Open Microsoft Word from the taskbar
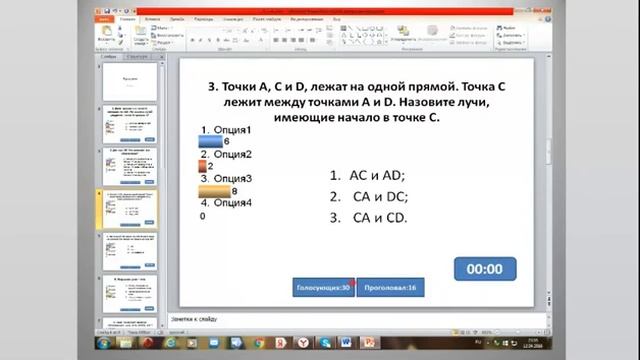640x360 pixels. (x=347, y=343)
